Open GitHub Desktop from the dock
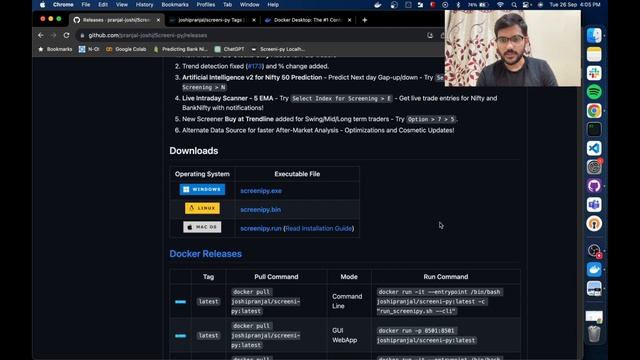640x360 pixels. point(594,186)
